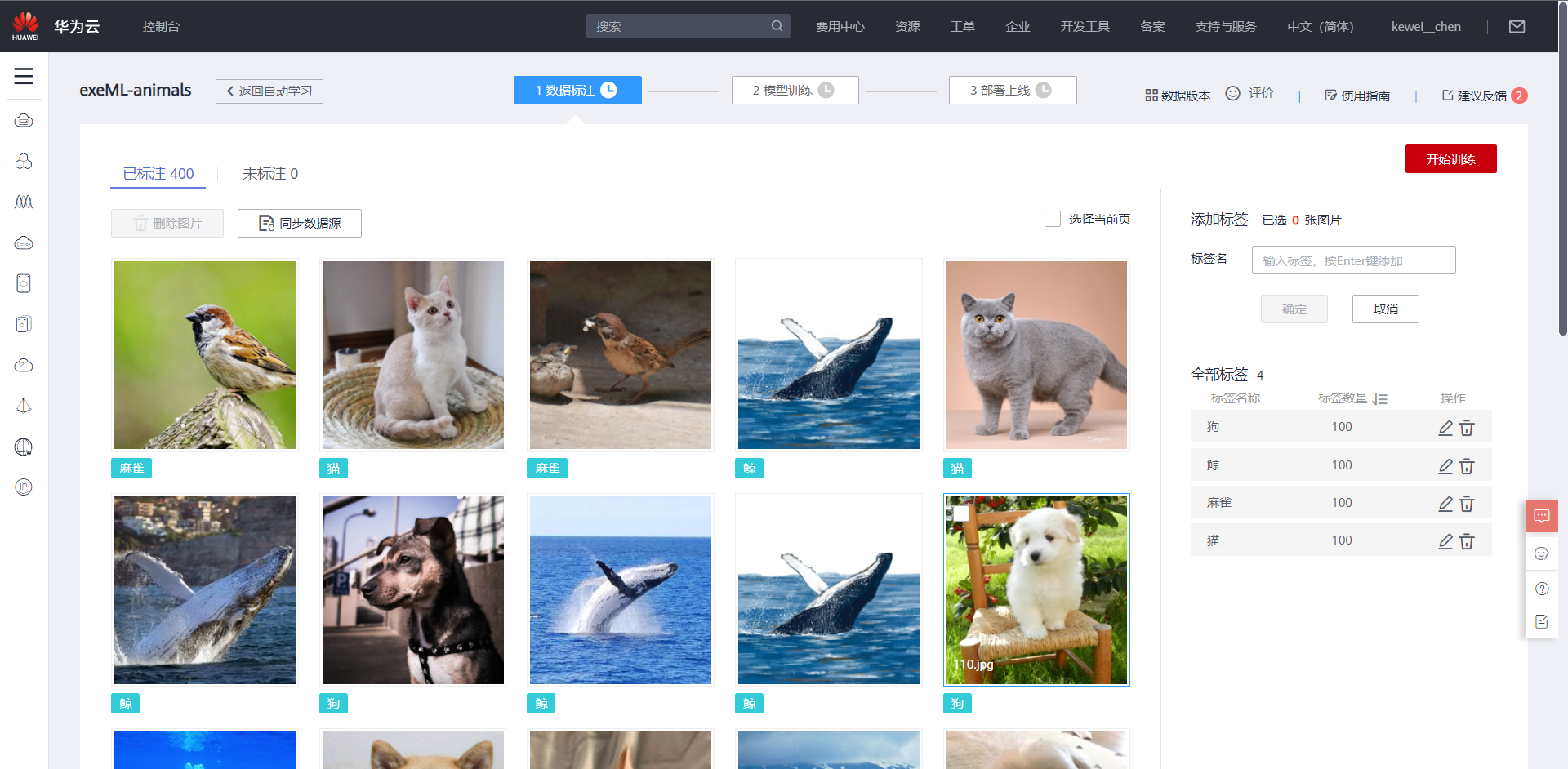
Task: Open the IP sidebar icon
Action: pyautogui.click(x=24, y=487)
